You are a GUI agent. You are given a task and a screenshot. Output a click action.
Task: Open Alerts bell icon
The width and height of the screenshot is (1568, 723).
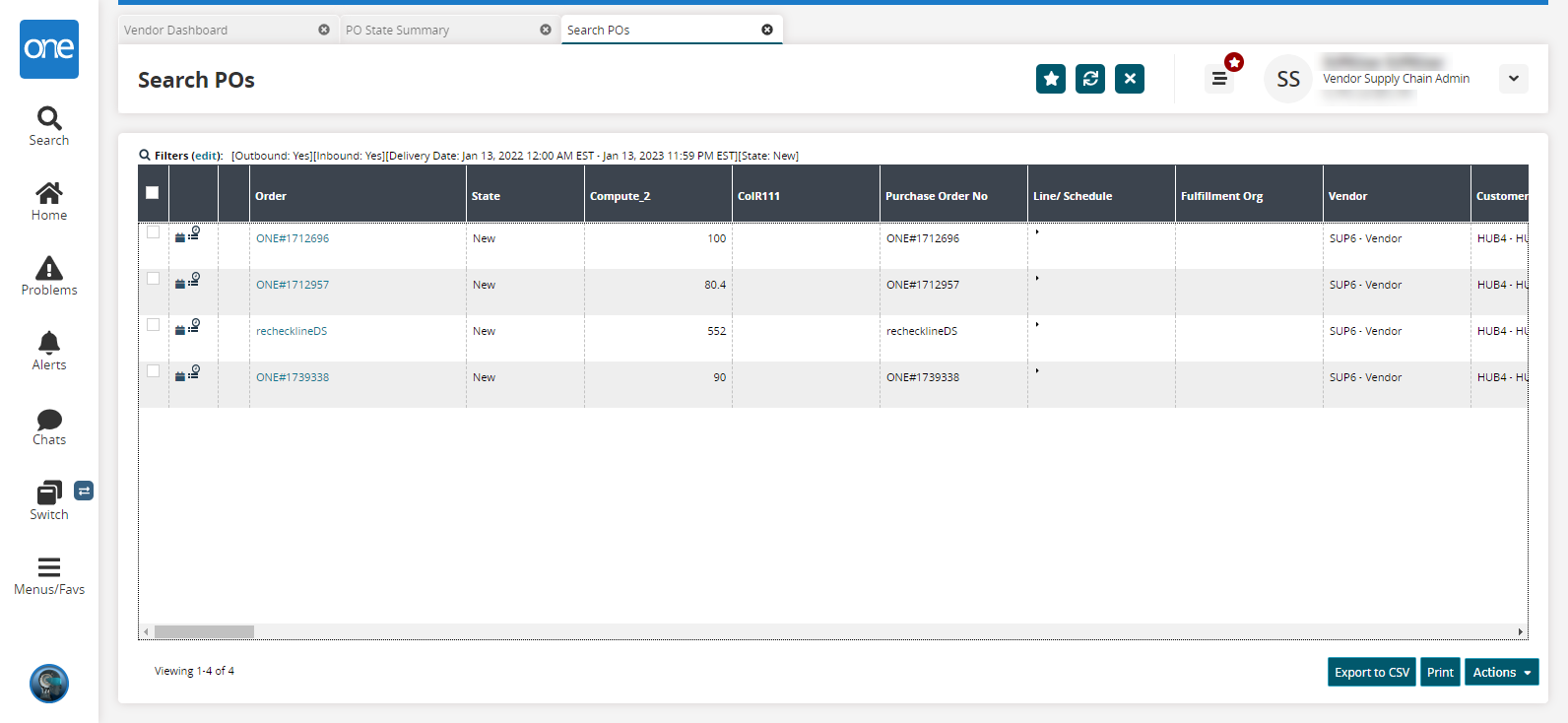tap(49, 343)
